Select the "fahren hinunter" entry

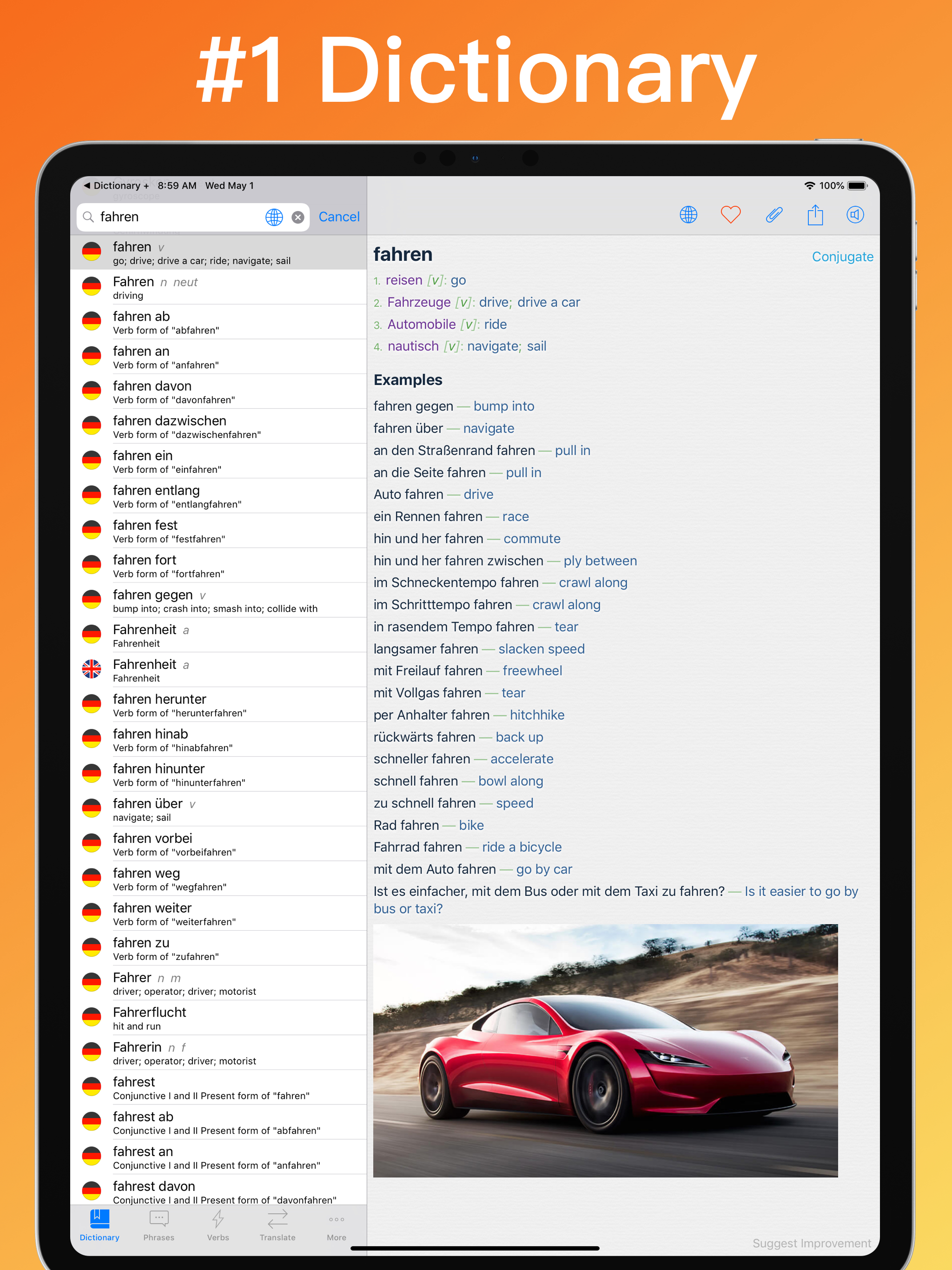pos(218,774)
